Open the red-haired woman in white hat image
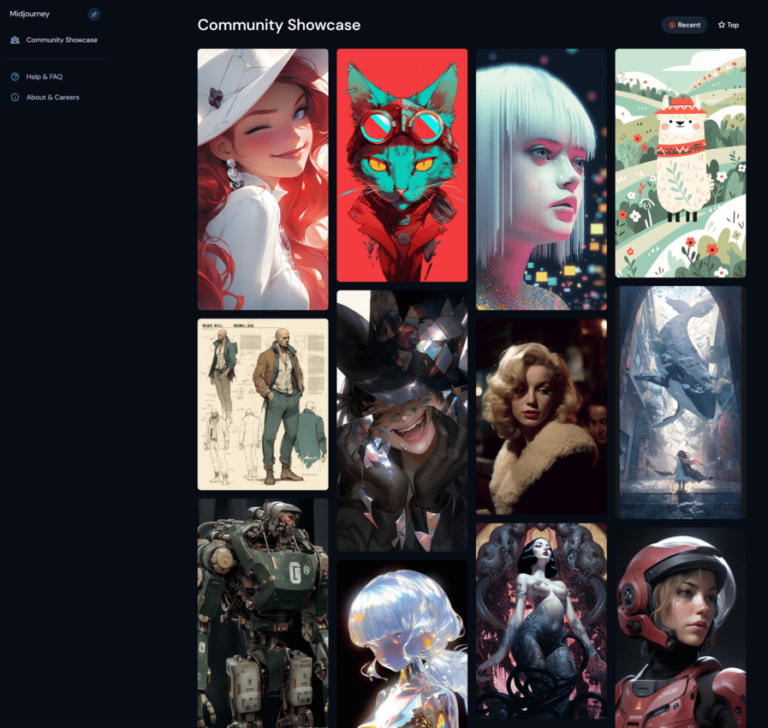The image size is (768, 728). point(263,179)
